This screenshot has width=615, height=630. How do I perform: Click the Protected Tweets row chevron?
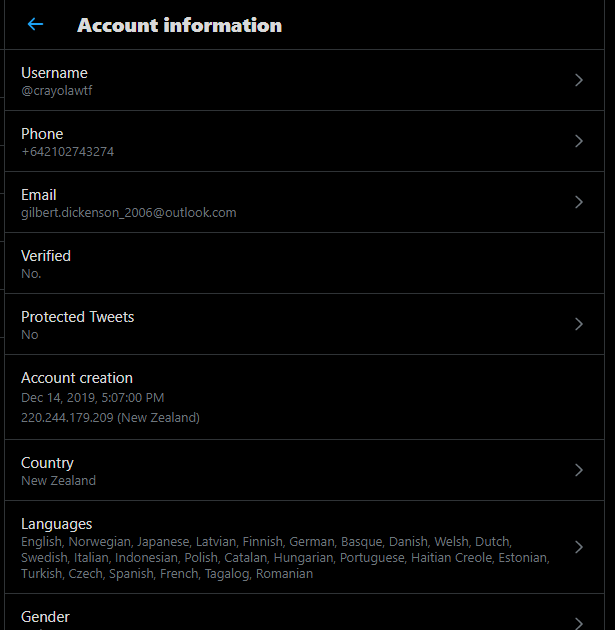tap(579, 324)
